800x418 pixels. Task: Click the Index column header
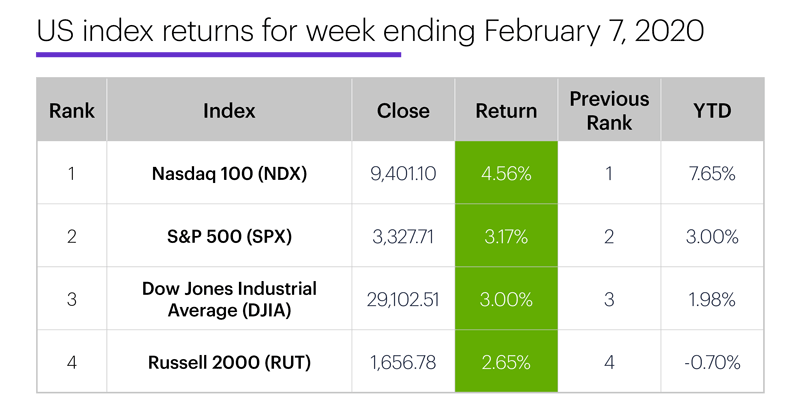[229, 111]
